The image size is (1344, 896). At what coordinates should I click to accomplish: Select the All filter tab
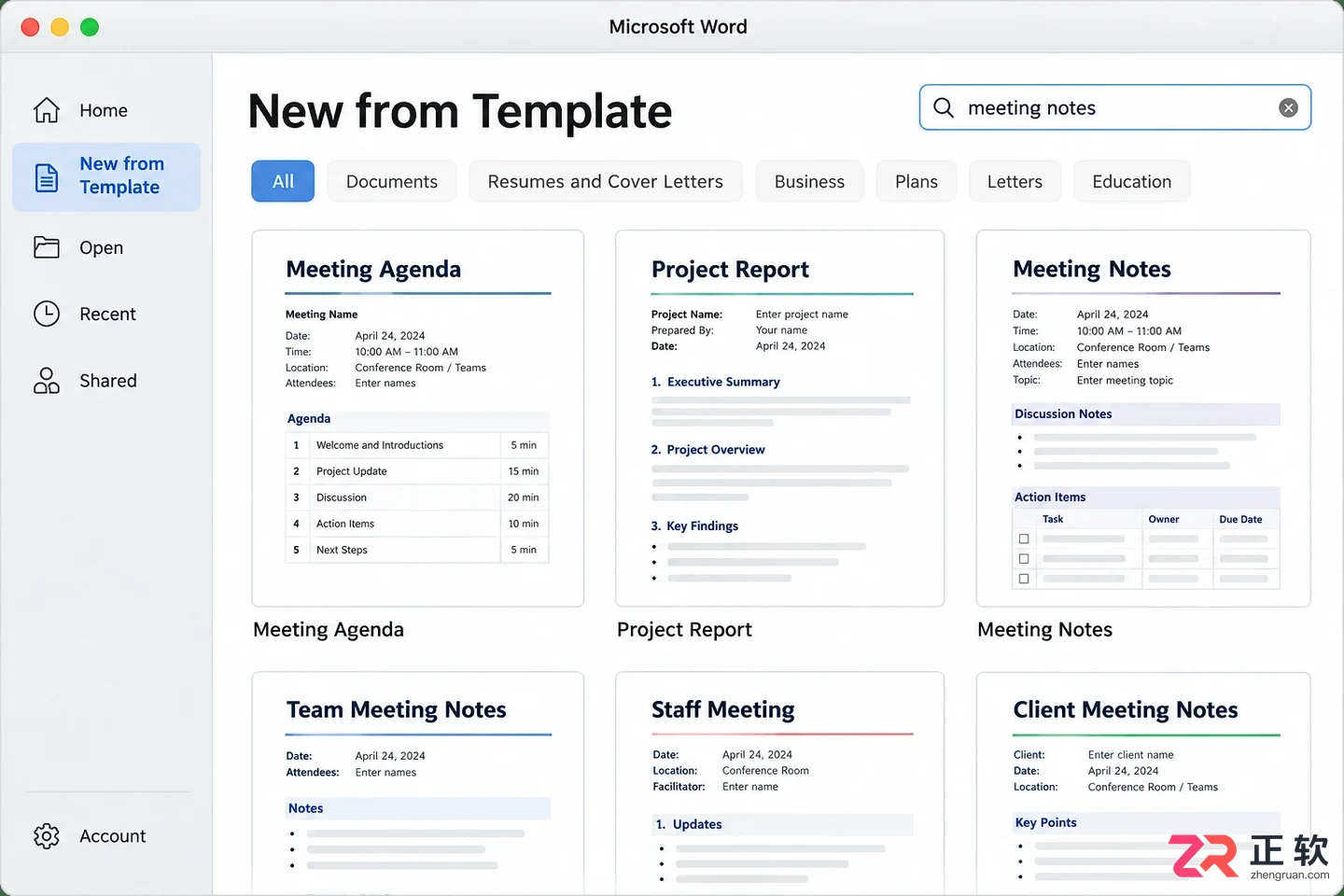283,181
